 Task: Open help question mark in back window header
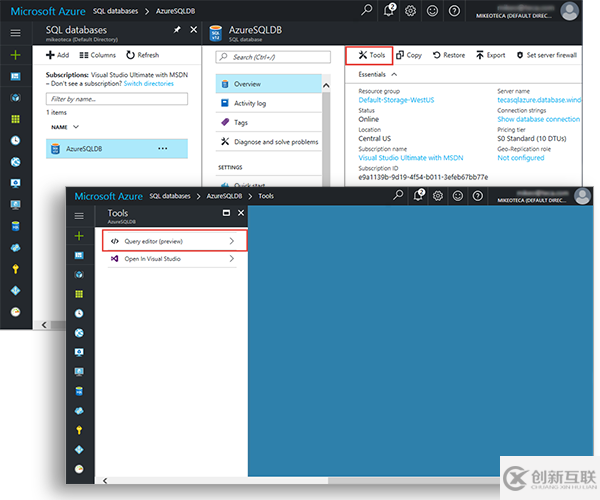[x=454, y=11]
